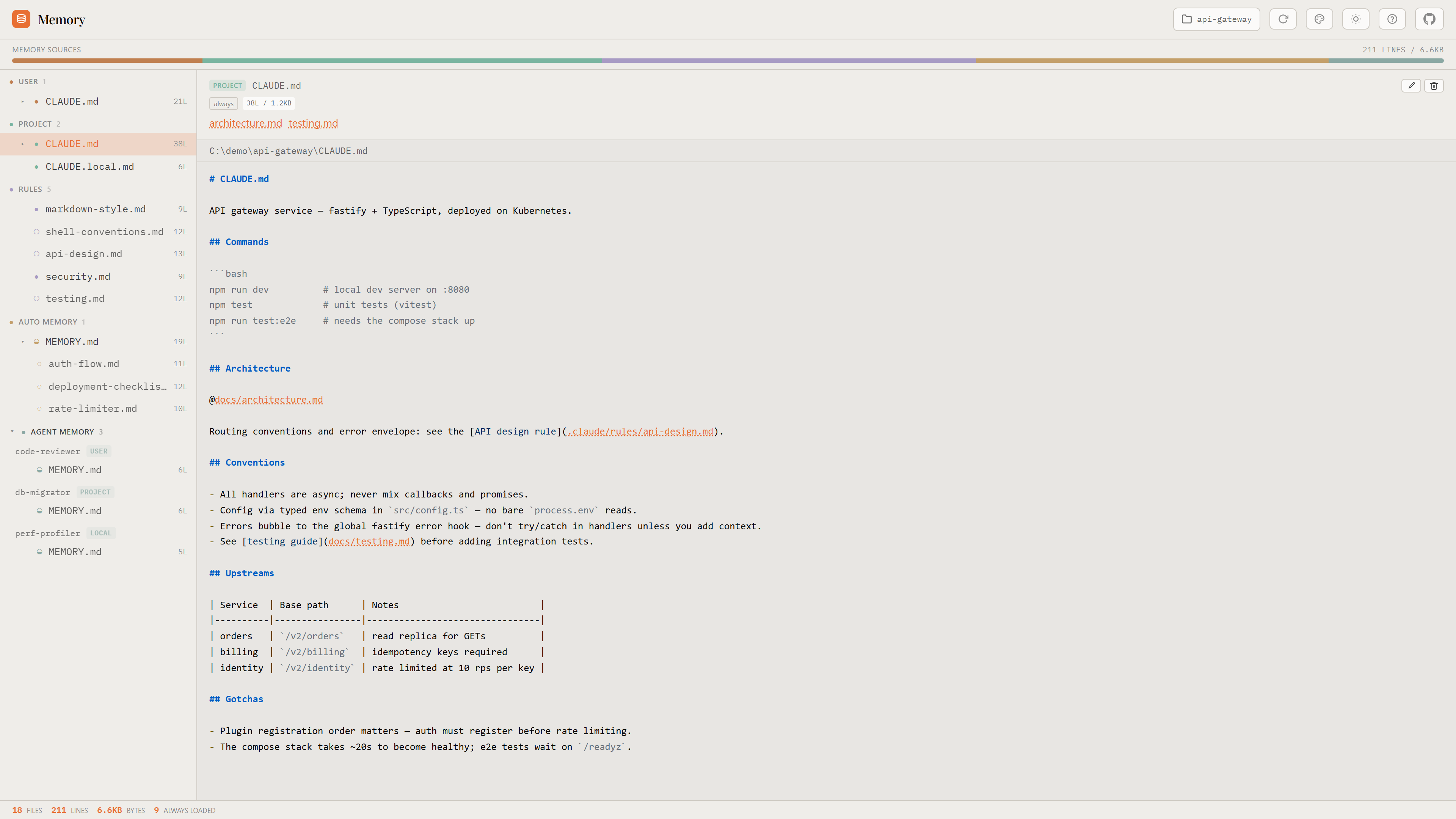Viewport: 1456px width, 819px height.
Task: Click the perf-profiler agent label
Action: click(x=47, y=533)
